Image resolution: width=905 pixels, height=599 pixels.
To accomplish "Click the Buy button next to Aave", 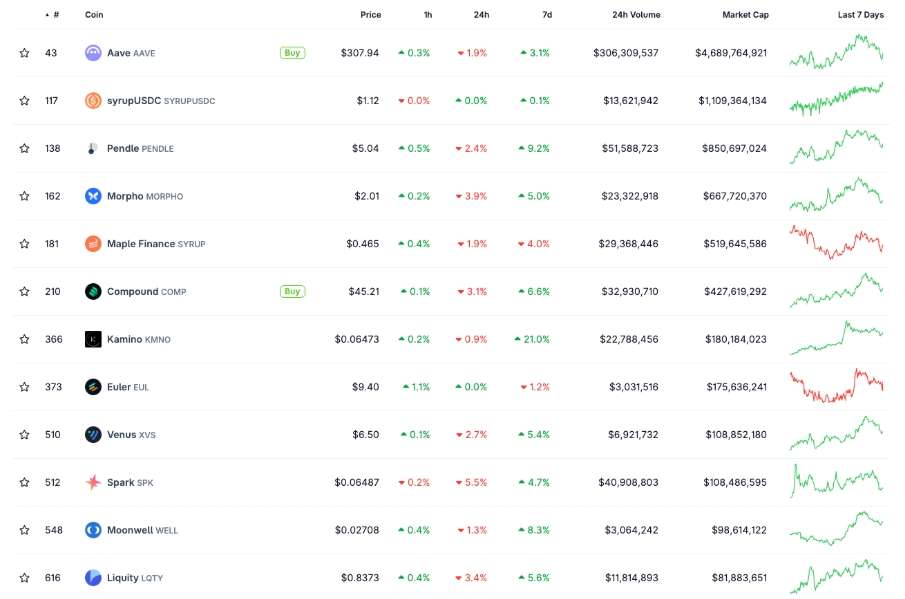I will pyautogui.click(x=291, y=52).
